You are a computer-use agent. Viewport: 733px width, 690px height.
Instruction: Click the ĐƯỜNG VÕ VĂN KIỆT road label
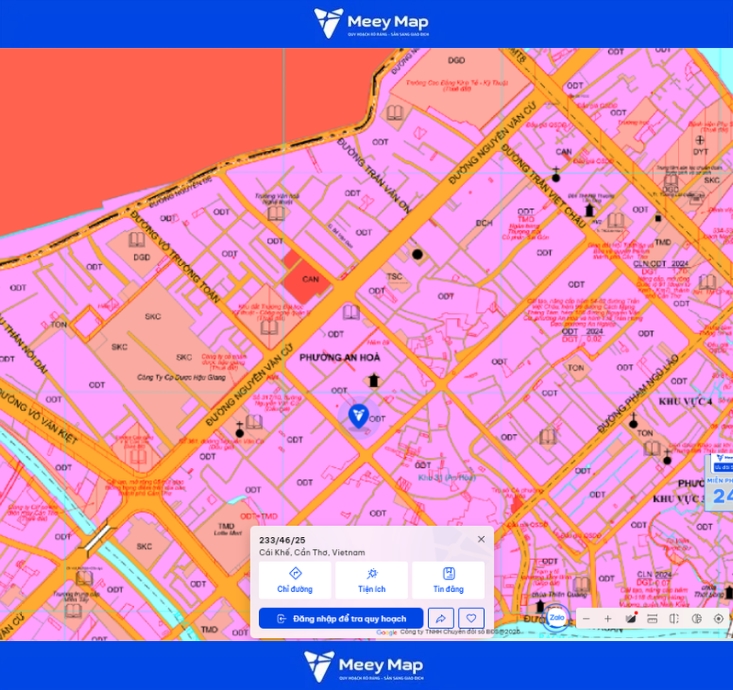coord(38,415)
